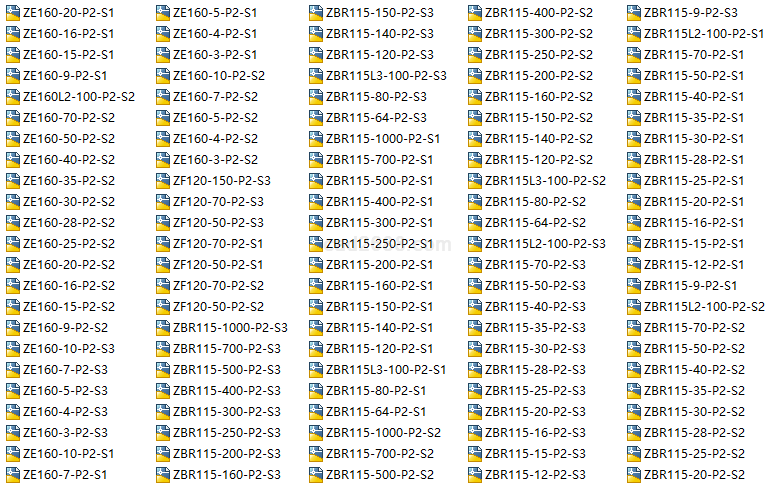
Task: Click the icon next to ZBR115-1000-P2-S3
Action: pos(163,328)
